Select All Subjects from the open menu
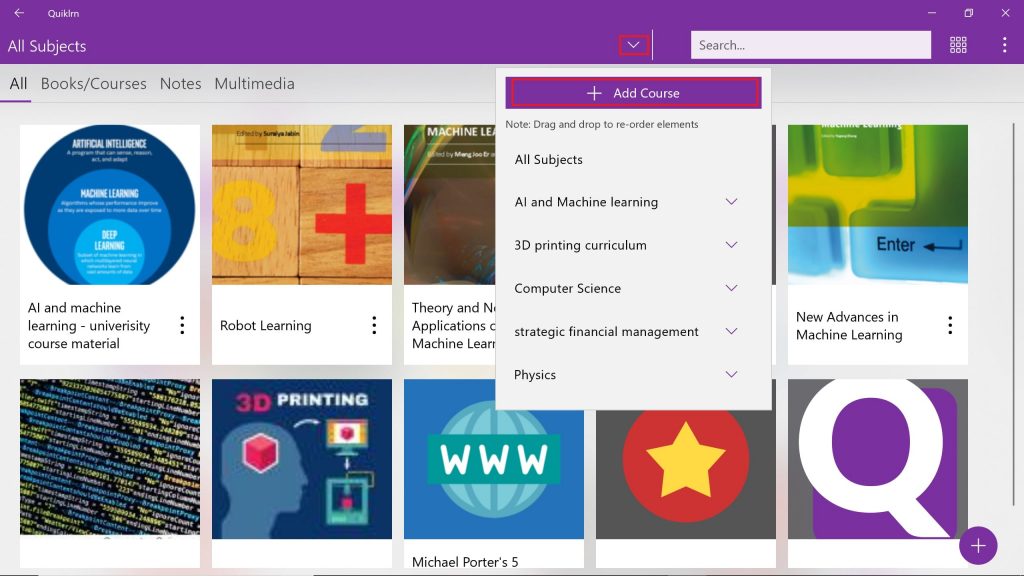This screenshot has height=576, width=1024. [x=546, y=159]
